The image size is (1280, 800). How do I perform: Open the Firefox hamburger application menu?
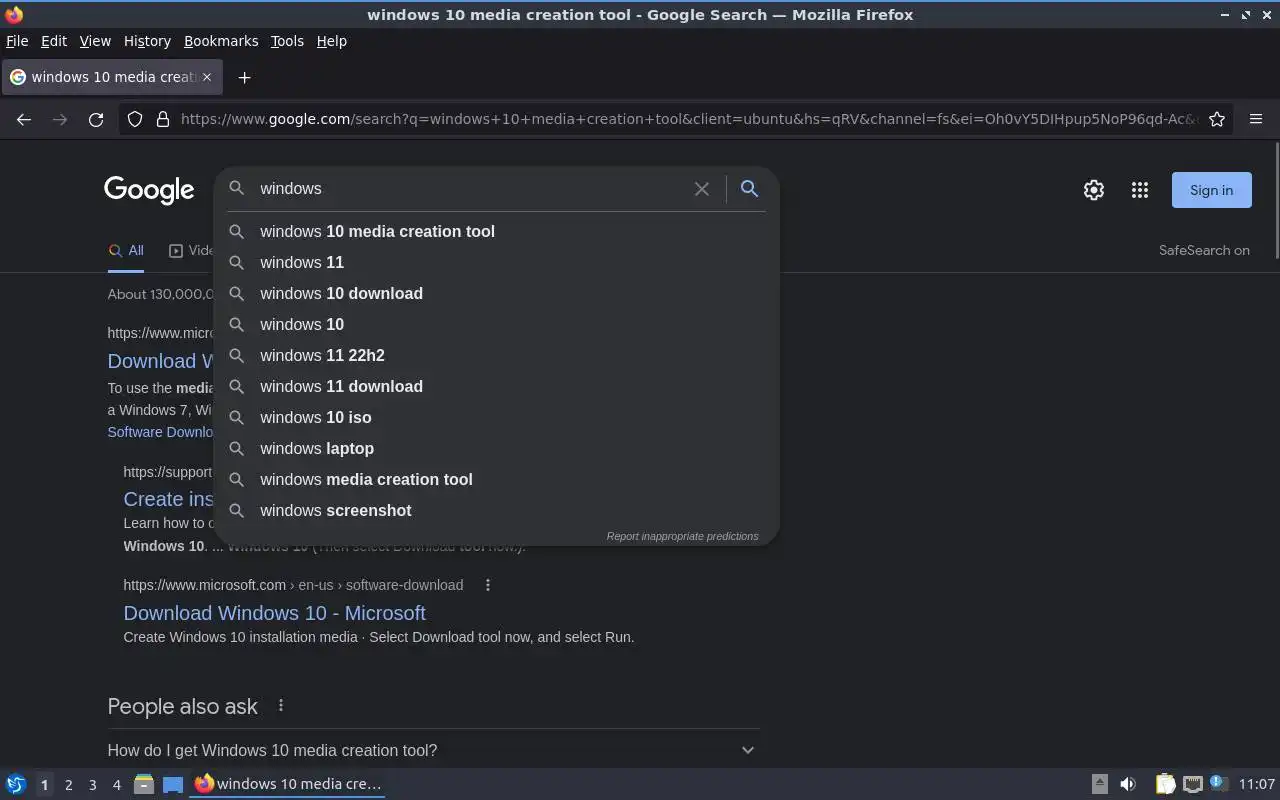[1256, 119]
